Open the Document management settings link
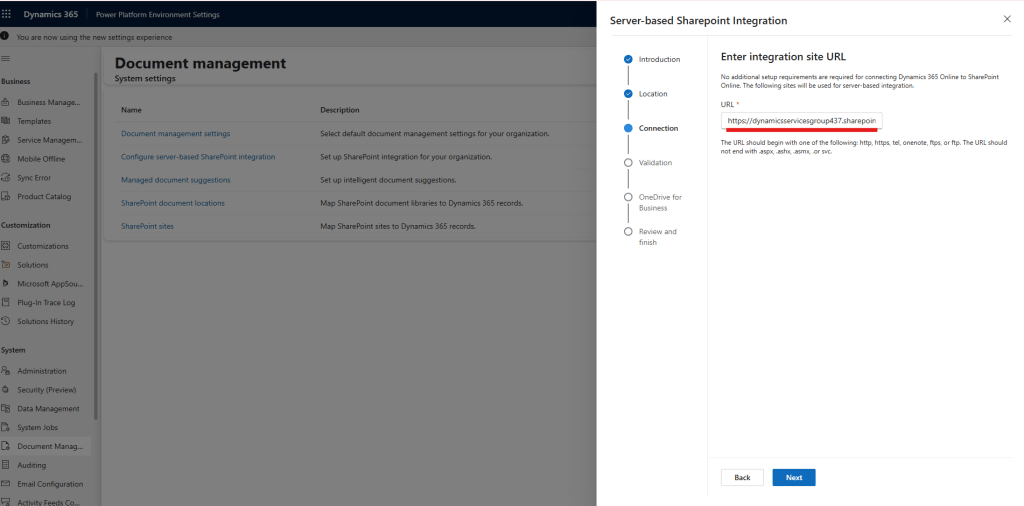1024x506 pixels. pos(175,133)
